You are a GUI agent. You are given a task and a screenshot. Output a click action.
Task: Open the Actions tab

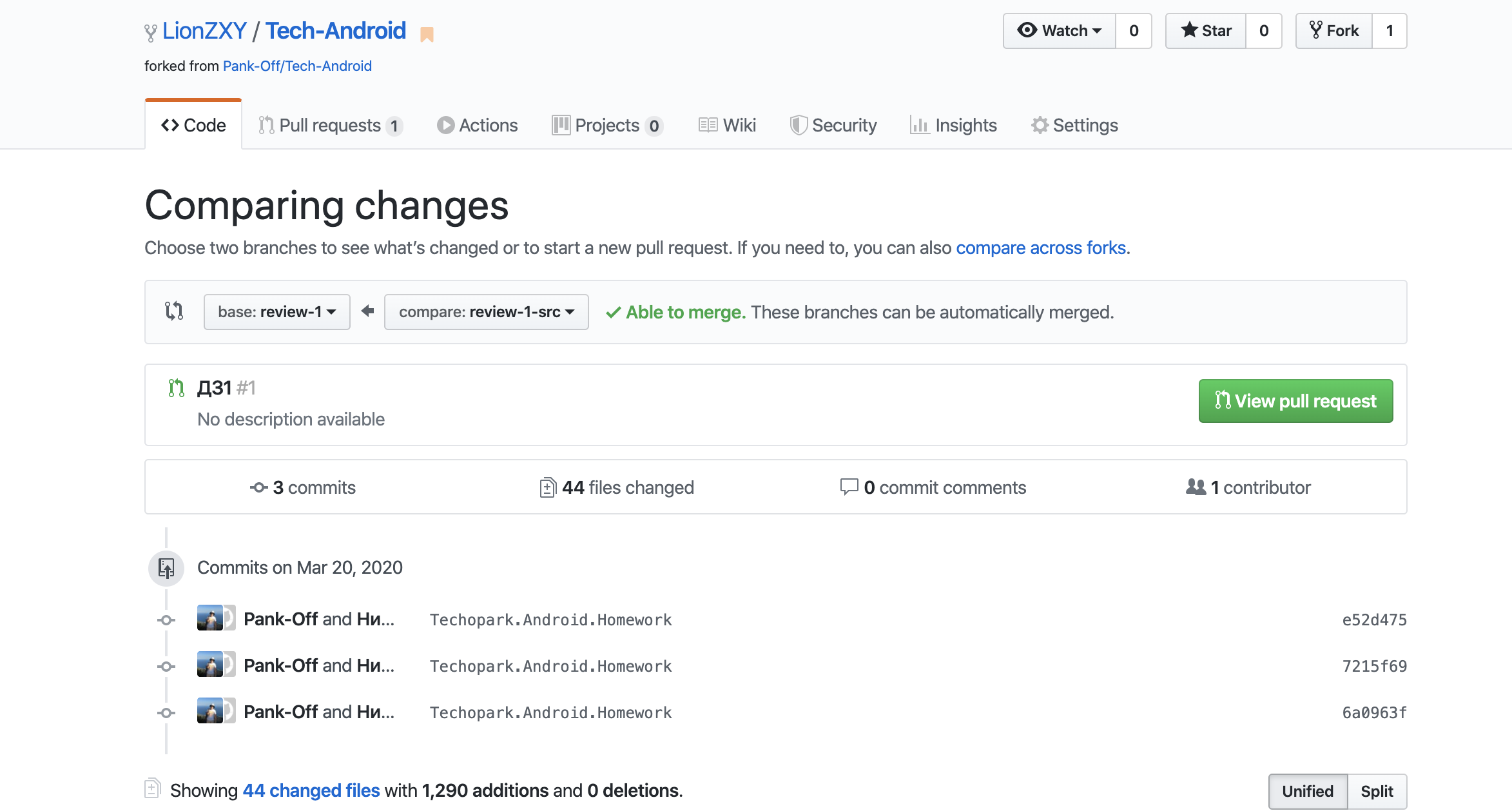click(477, 125)
